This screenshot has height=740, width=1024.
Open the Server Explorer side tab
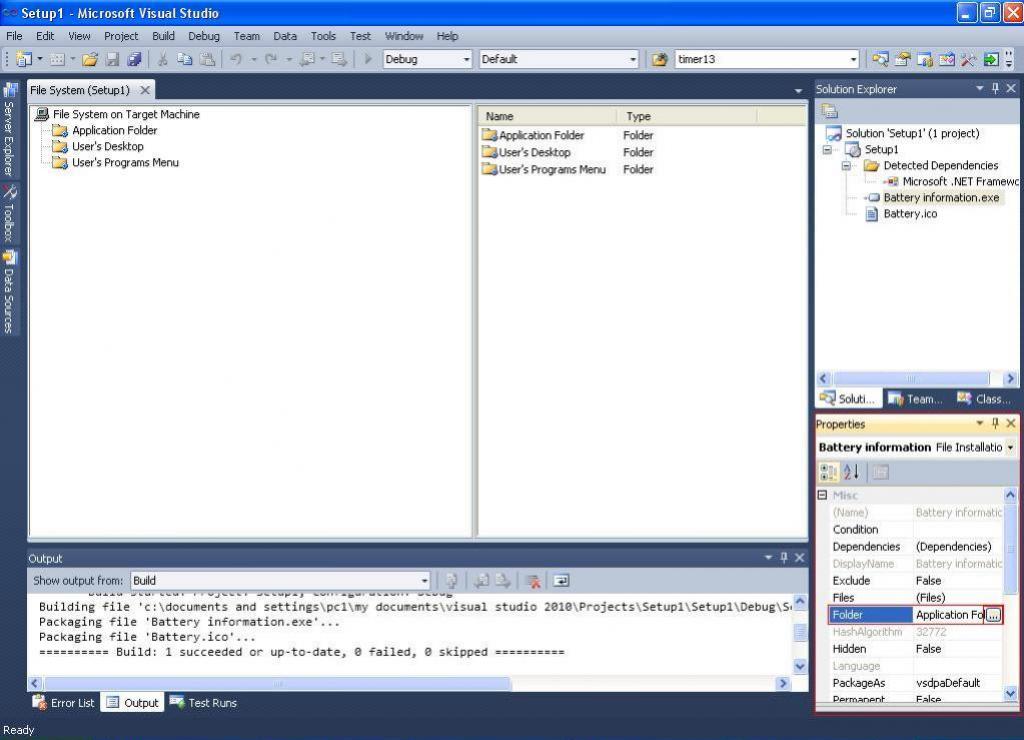point(9,129)
